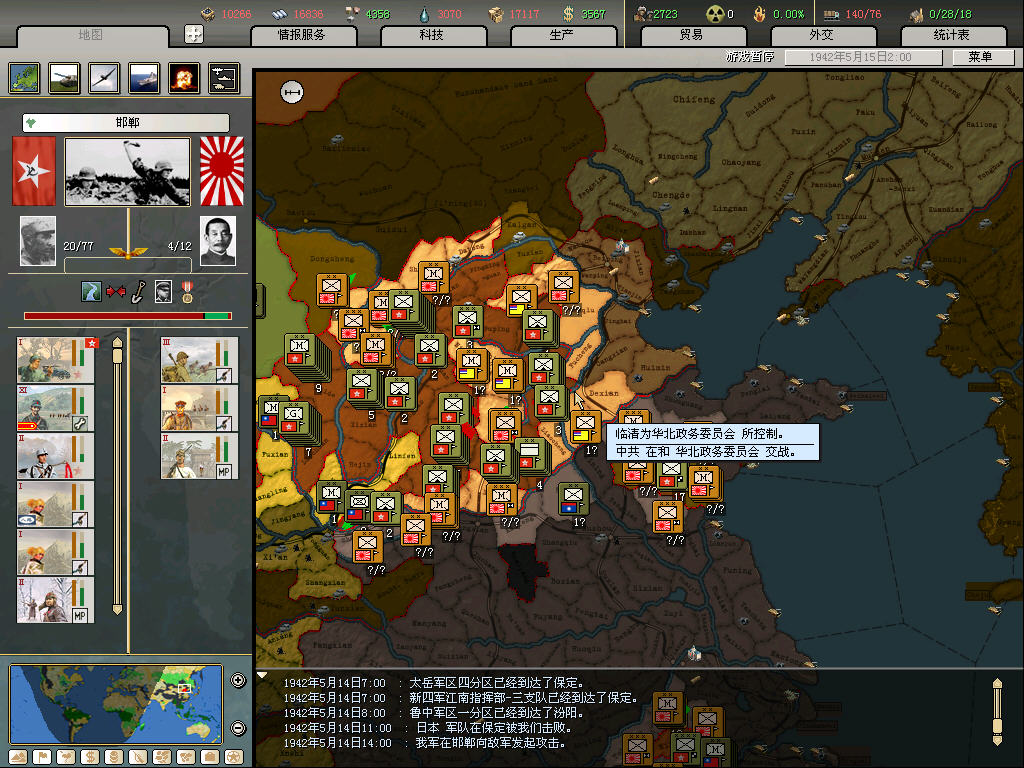The height and width of the screenshot is (768, 1024).
Task: Click the river terrain modifier icon
Action: click(x=91, y=291)
